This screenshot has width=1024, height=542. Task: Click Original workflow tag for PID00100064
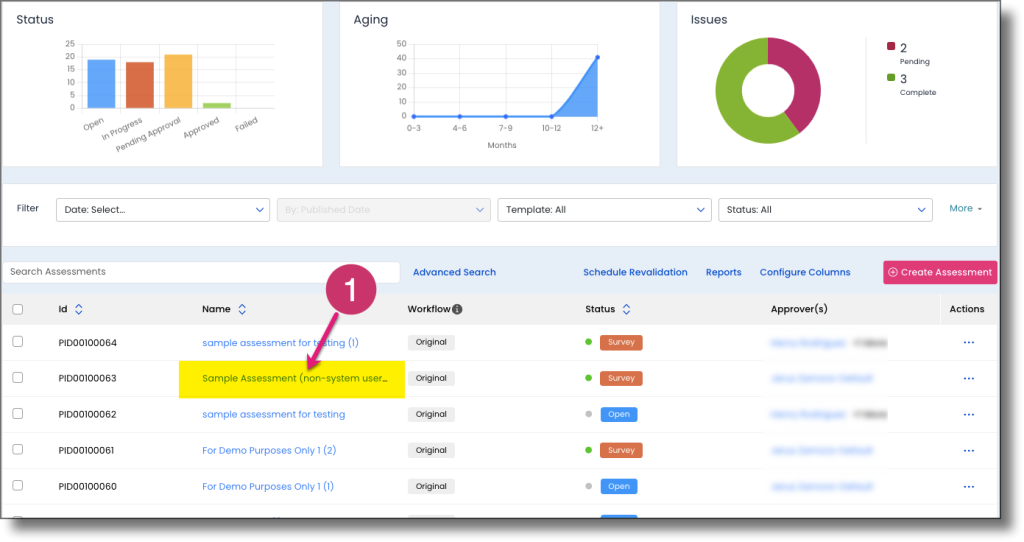point(431,342)
